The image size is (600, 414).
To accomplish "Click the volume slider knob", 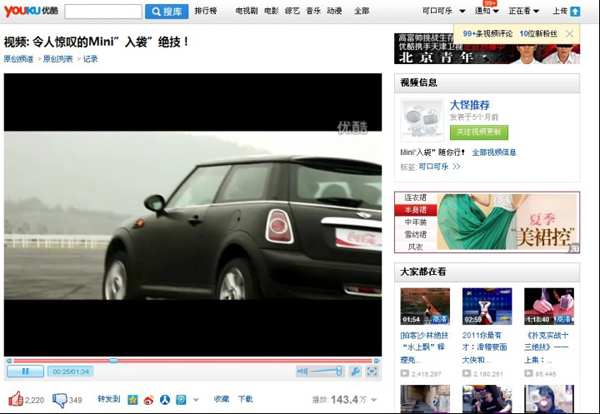I will click(339, 371).
